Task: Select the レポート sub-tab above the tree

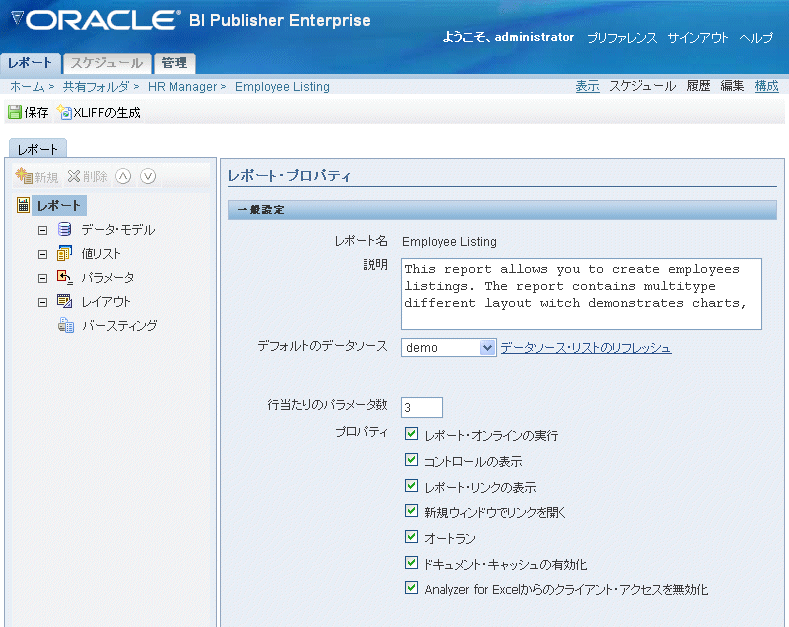Action: [38, 149]
